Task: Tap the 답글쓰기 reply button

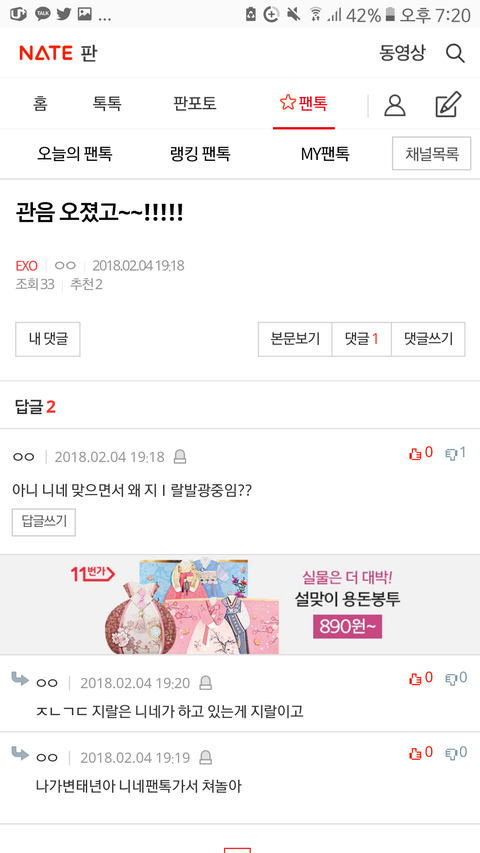Action: click(44, 522)
